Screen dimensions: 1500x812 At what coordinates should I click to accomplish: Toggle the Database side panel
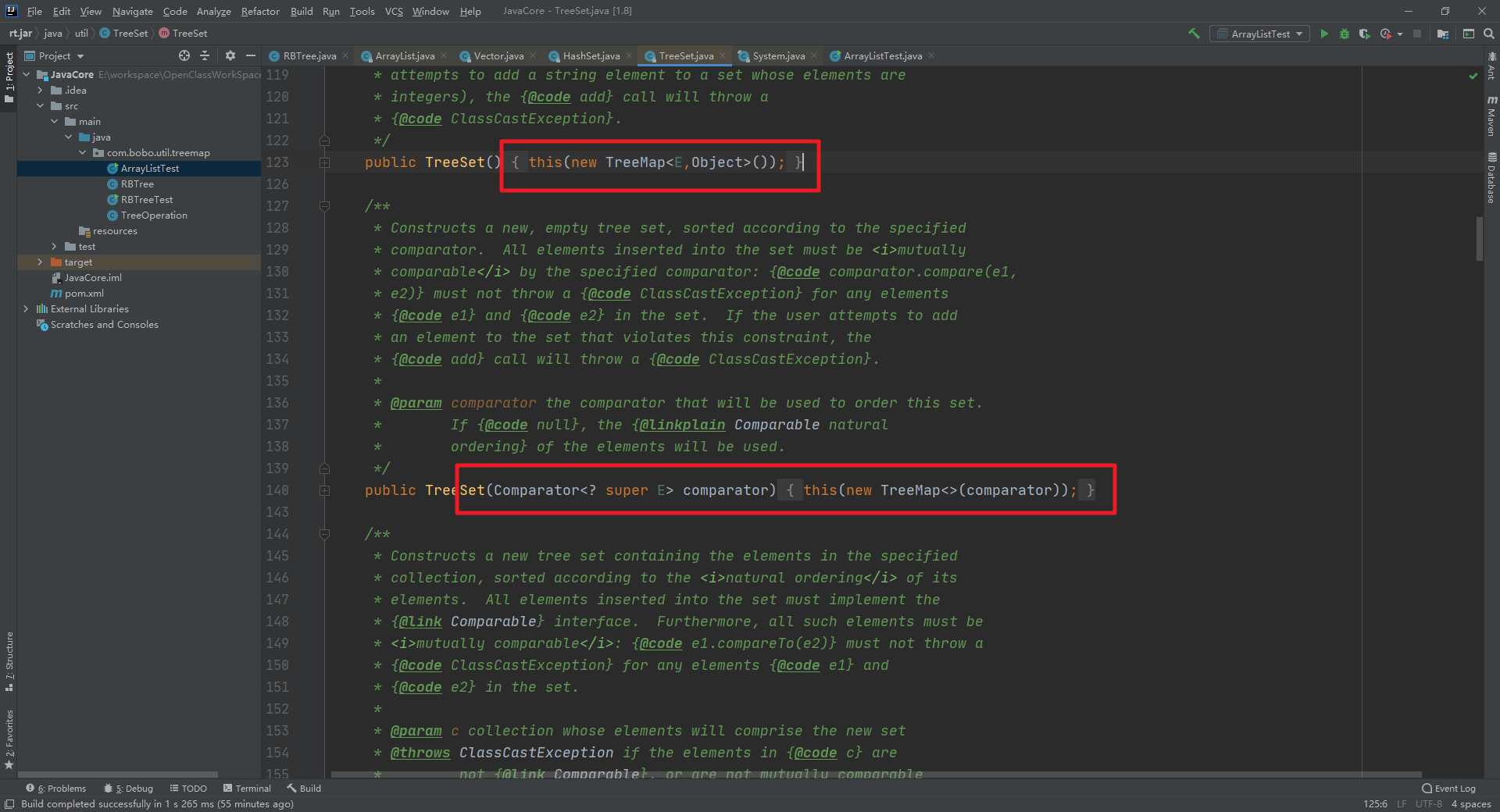click(x=1491, y=178)
